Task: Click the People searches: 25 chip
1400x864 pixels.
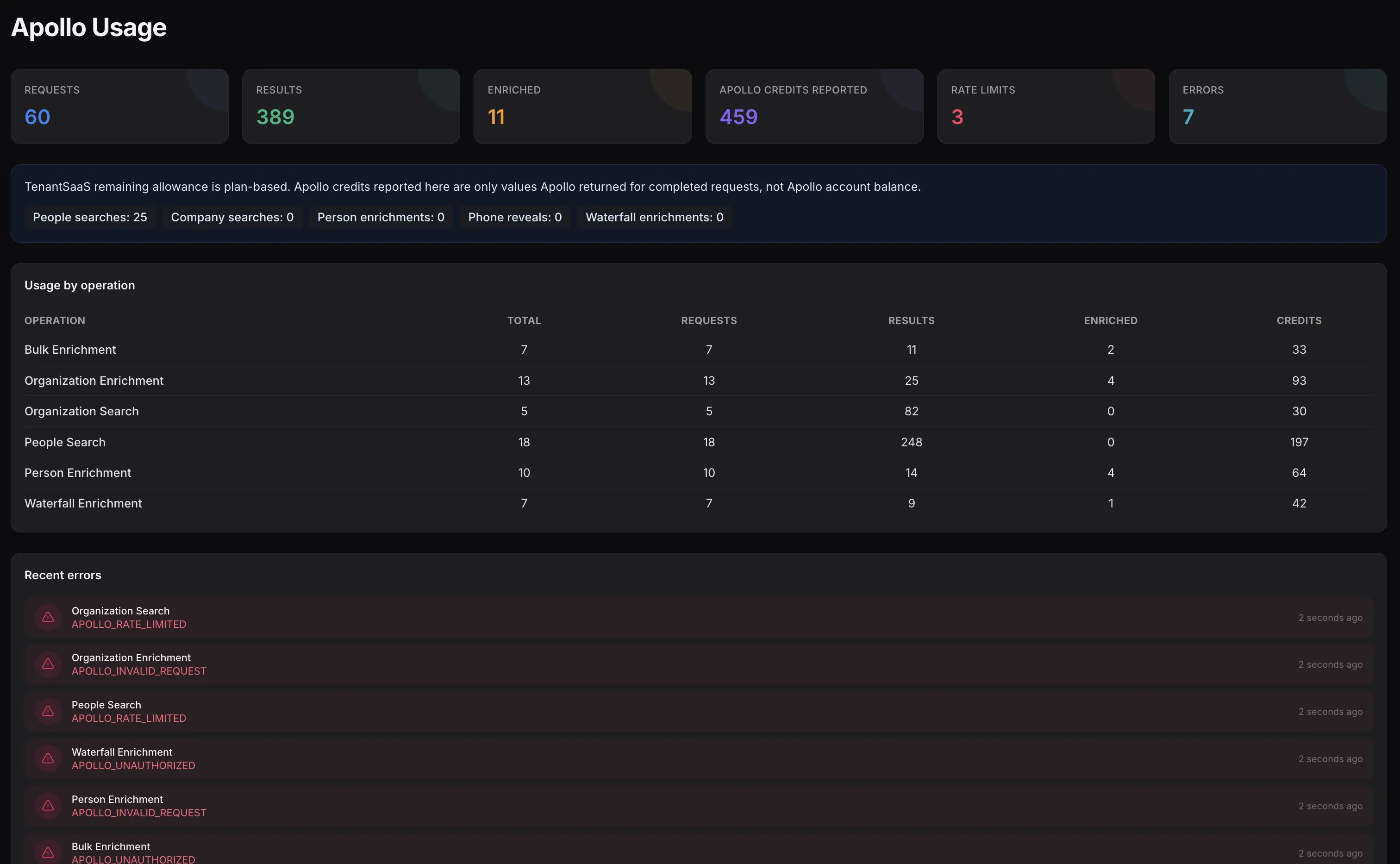Action: click(x=90, y=217)
